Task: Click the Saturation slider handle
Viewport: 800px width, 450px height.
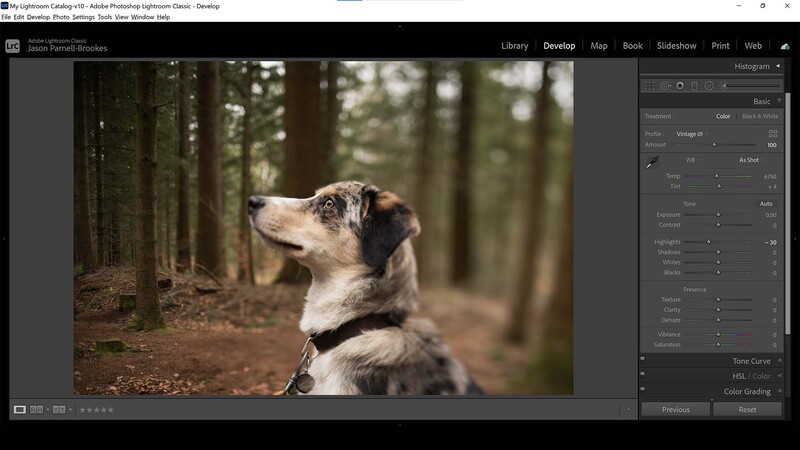Action: 718,344
